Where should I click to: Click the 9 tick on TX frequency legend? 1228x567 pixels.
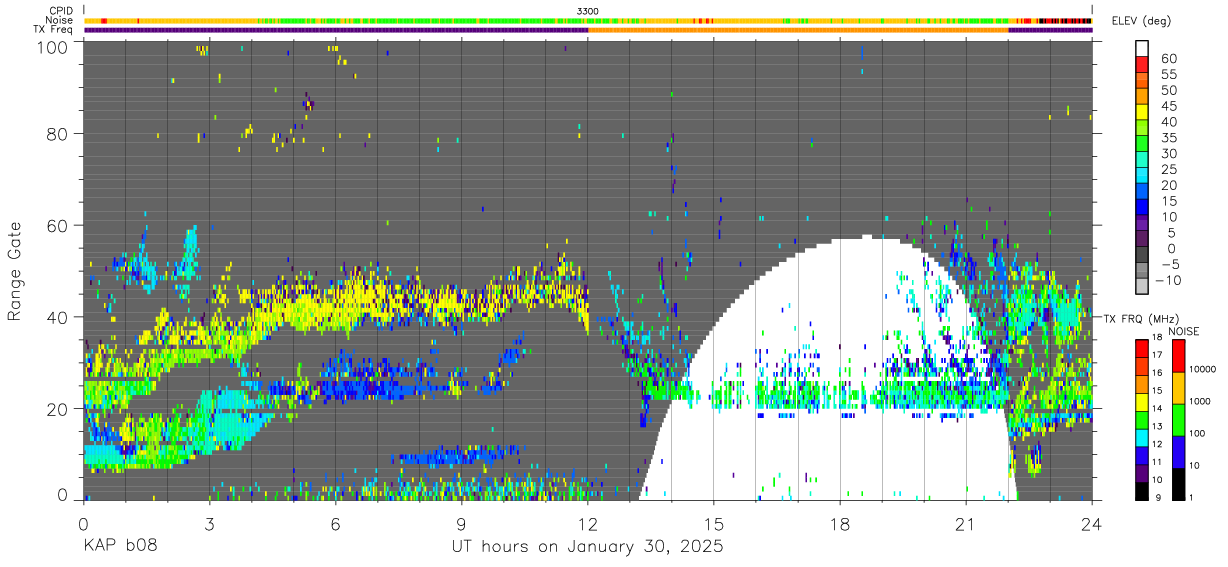(x=1160, y=497)
